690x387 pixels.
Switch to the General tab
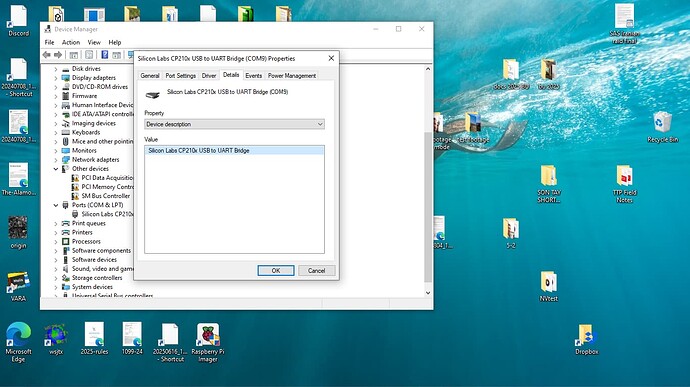[150, 76]
